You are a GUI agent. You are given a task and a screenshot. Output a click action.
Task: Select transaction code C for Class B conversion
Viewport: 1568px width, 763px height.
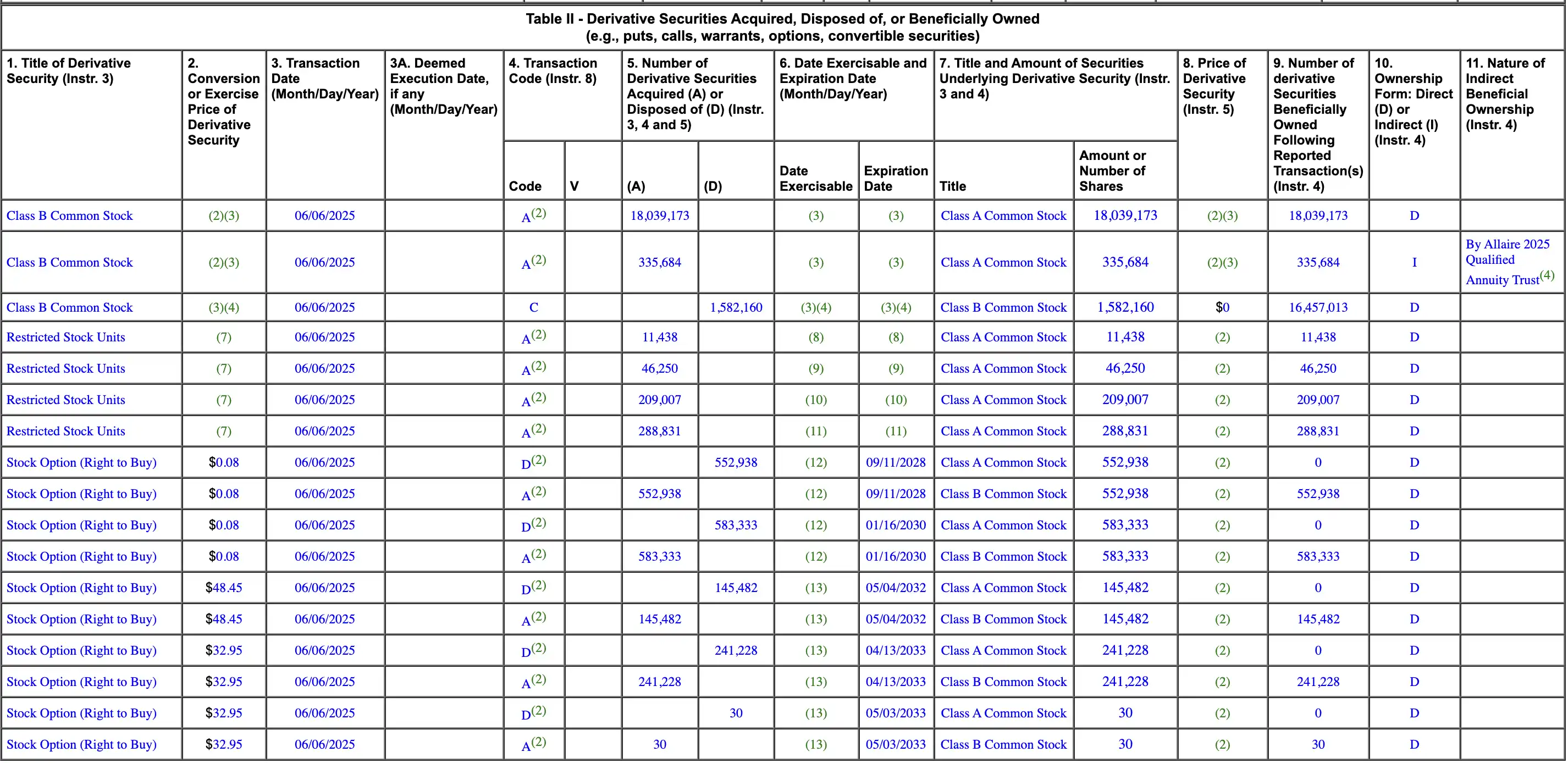[x=533, y=307]
